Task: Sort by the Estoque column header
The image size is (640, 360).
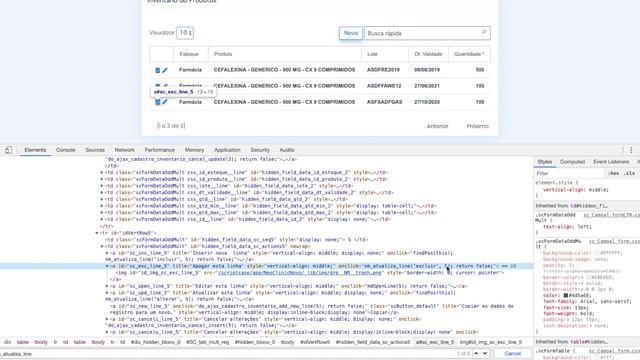Action: (189, 54)
